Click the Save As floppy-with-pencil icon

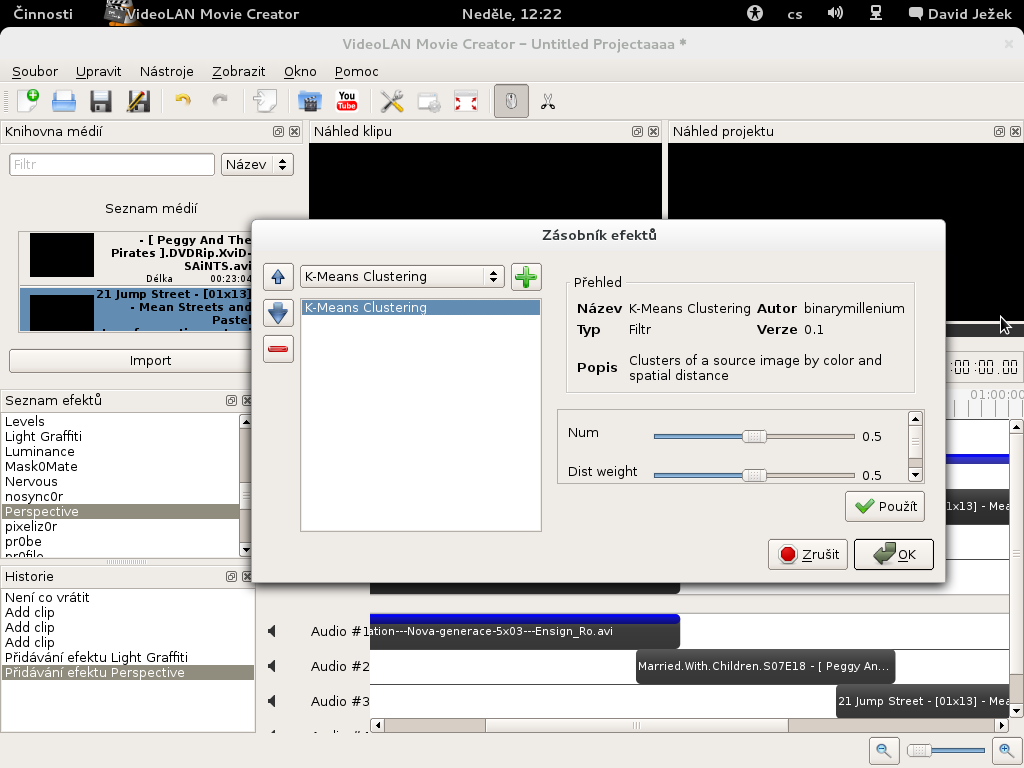click(138, 101)
